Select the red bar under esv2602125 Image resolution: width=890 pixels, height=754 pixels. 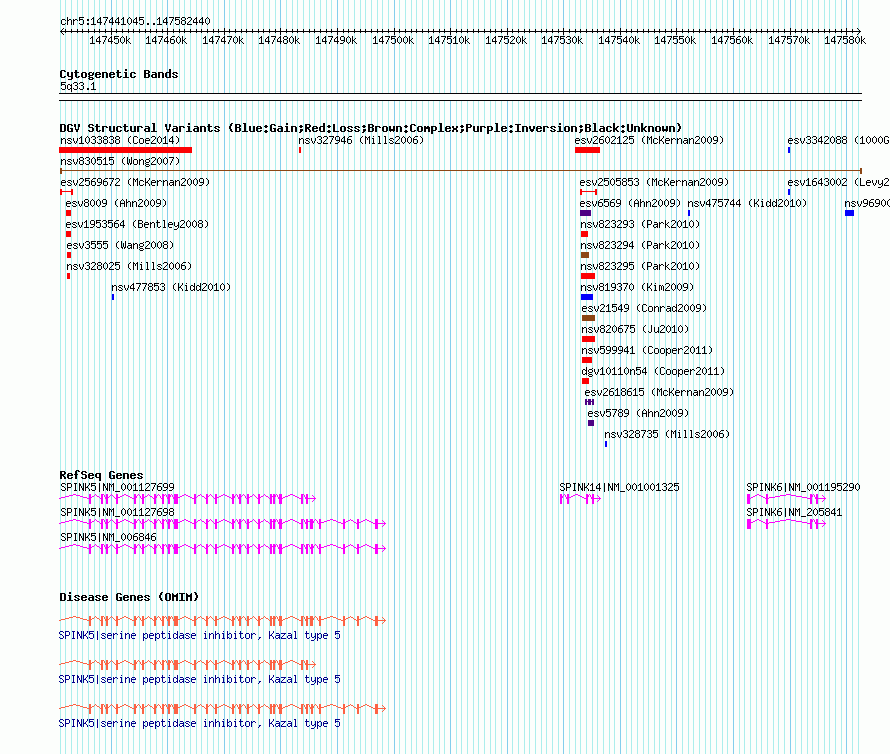[x=587, y=150]
